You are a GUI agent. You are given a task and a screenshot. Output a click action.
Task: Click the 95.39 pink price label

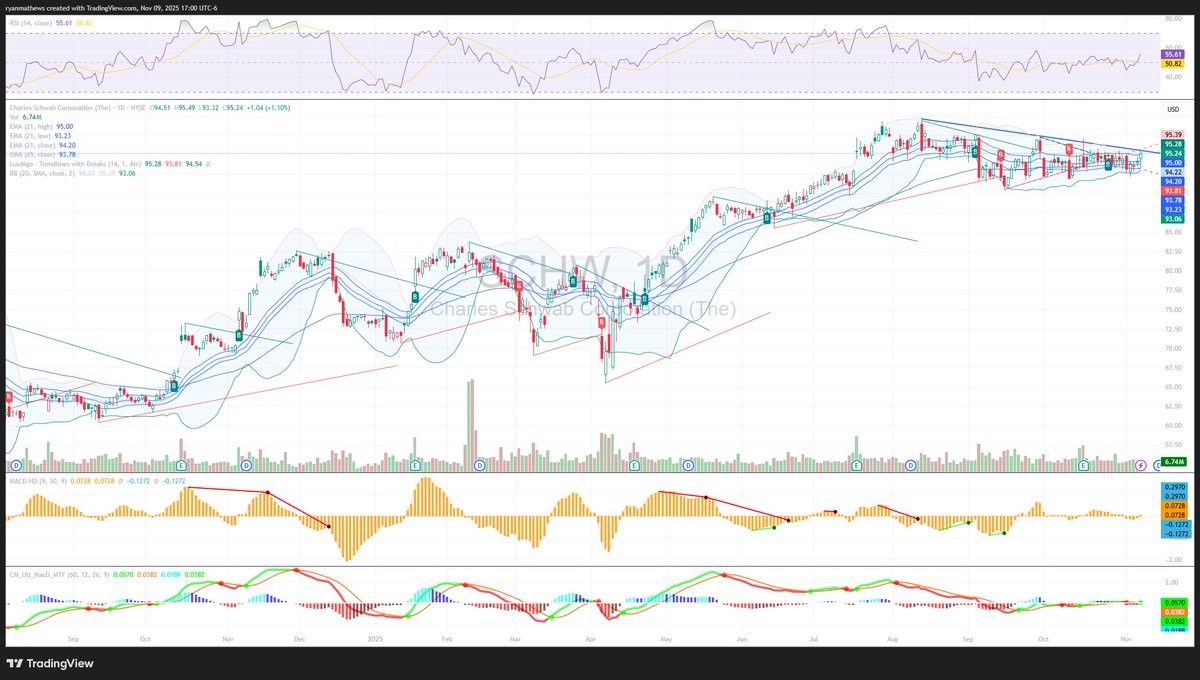tap(1172, 135)
